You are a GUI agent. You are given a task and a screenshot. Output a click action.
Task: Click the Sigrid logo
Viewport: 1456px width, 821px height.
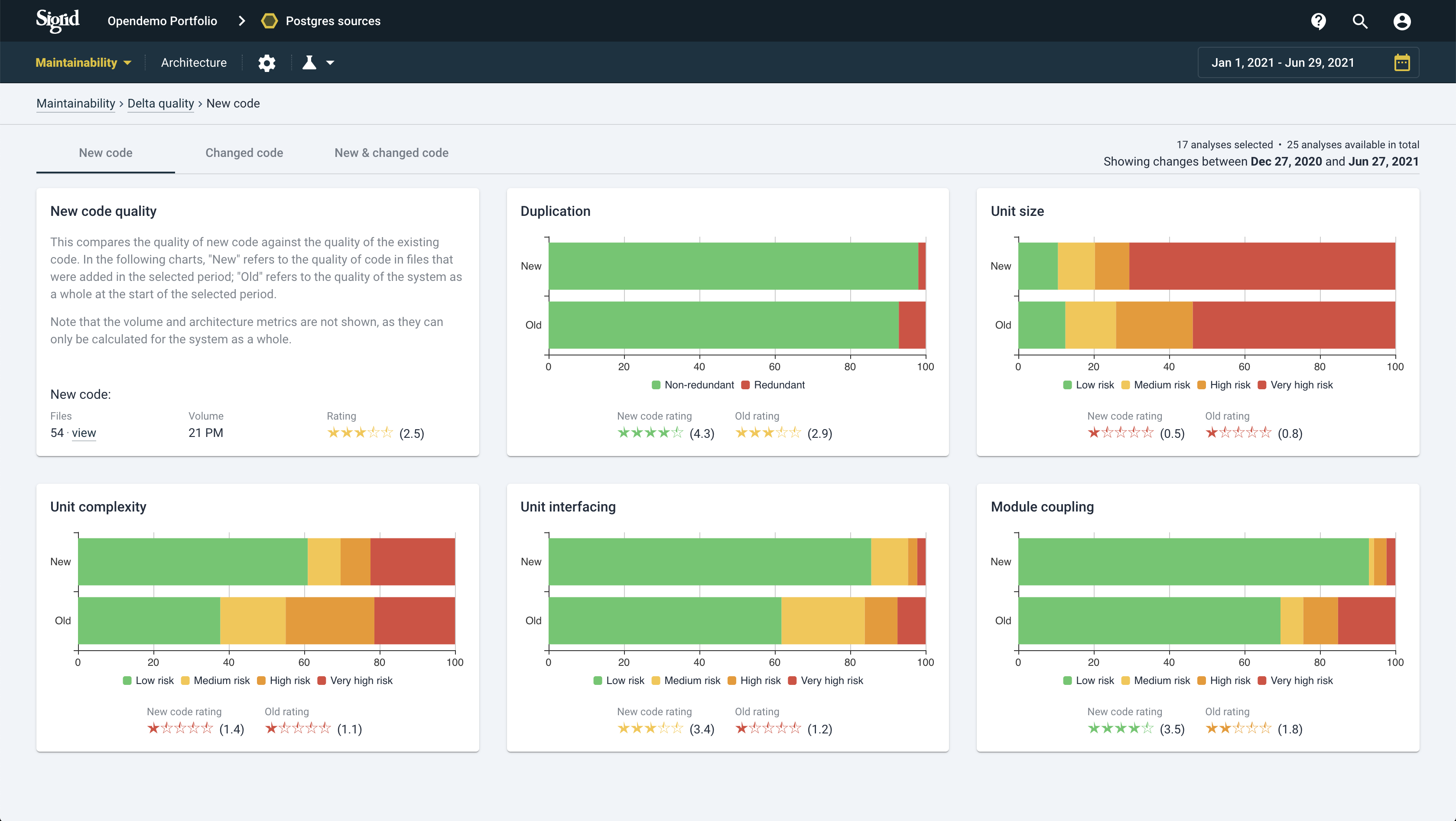[x=58, y=21]
